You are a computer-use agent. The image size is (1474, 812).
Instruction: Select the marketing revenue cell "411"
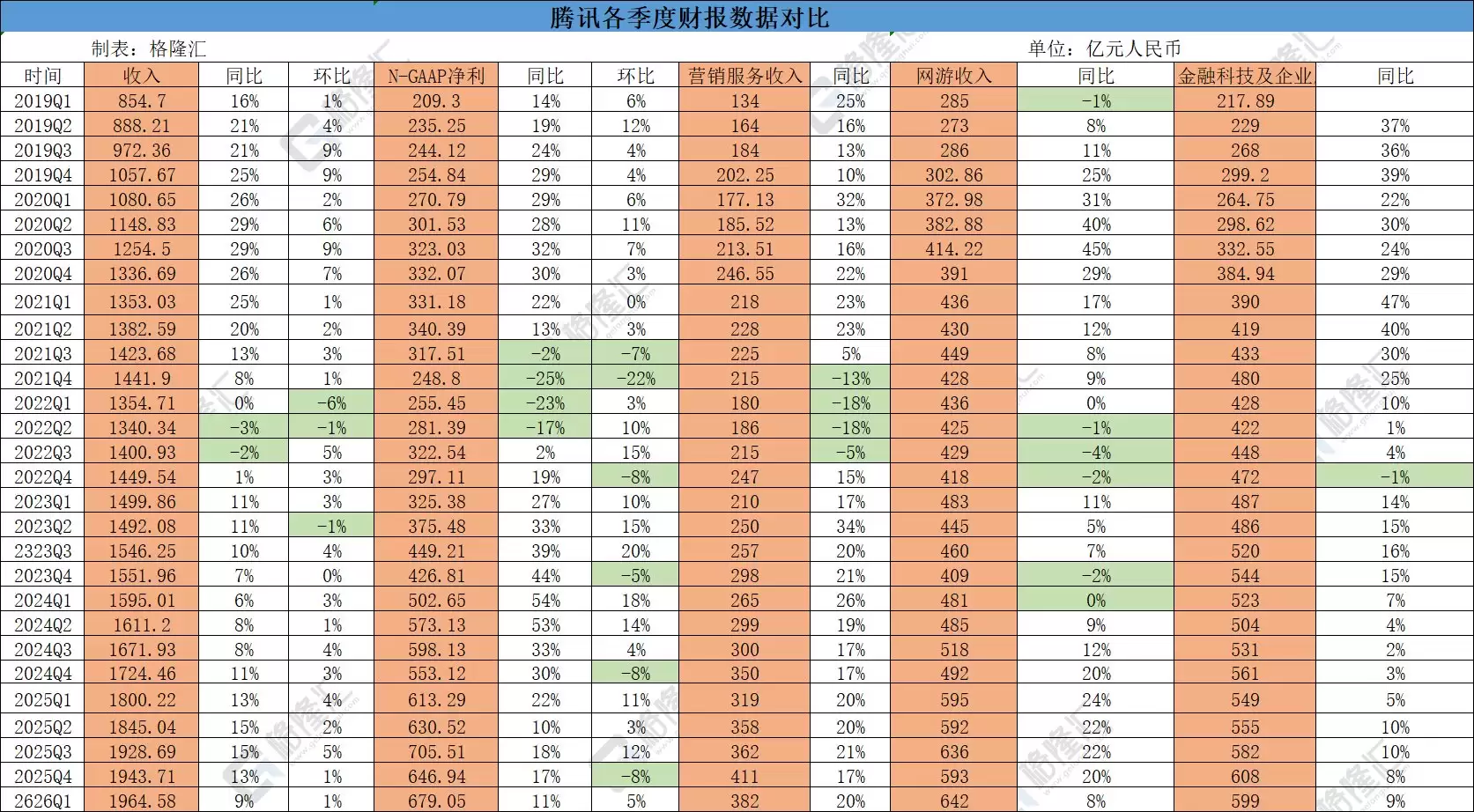(x=744, y=777)
